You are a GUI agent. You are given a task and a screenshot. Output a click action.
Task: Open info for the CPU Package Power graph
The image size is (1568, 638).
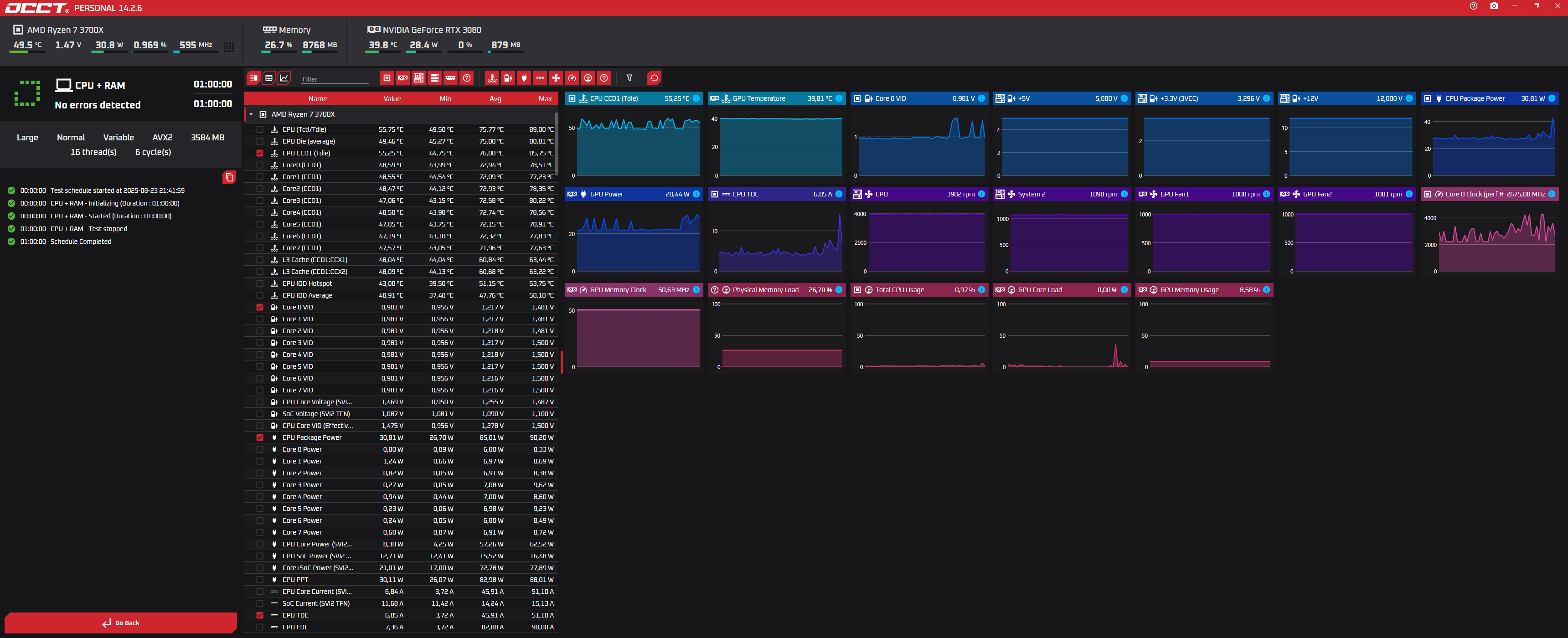click(1552, 98)
